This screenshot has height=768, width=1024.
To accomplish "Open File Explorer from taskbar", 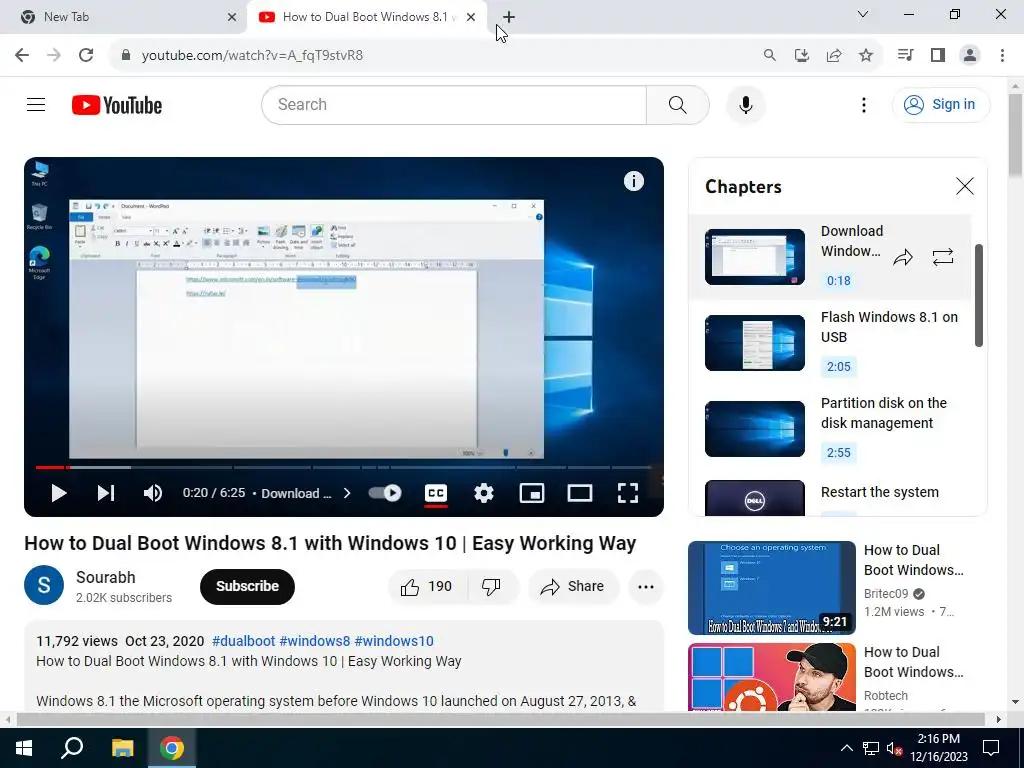I will click(122, 748).
